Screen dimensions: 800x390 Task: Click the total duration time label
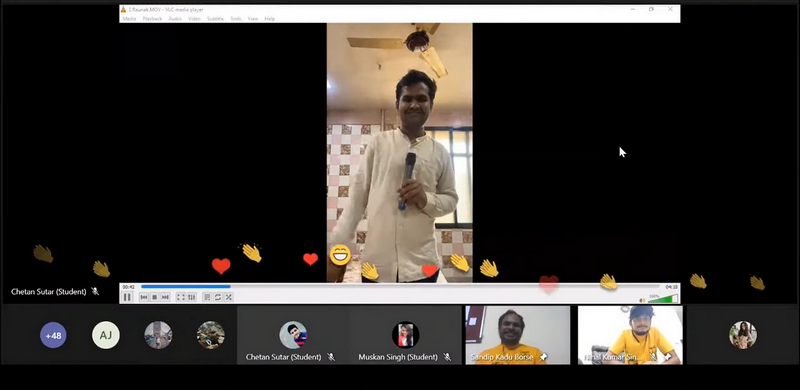click(671, 287)
